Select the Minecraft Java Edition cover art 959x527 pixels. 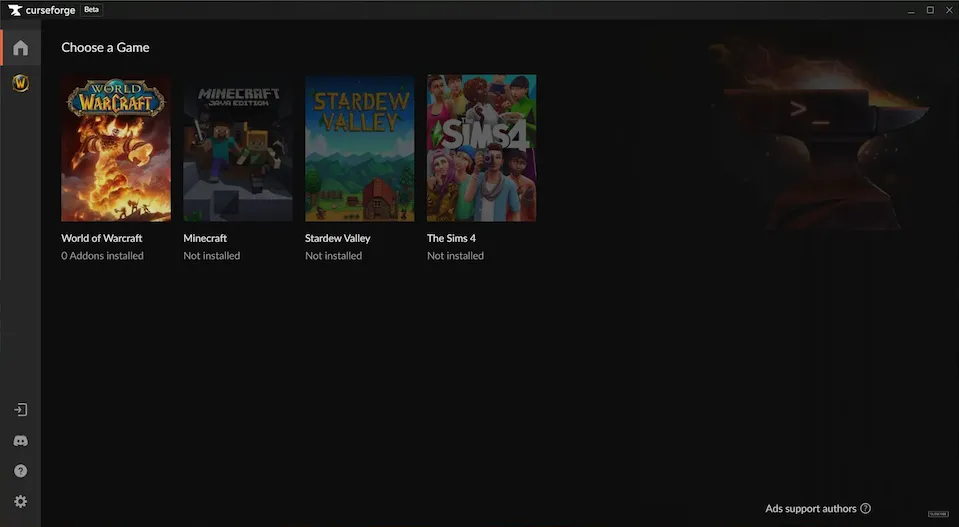point(238,148)
